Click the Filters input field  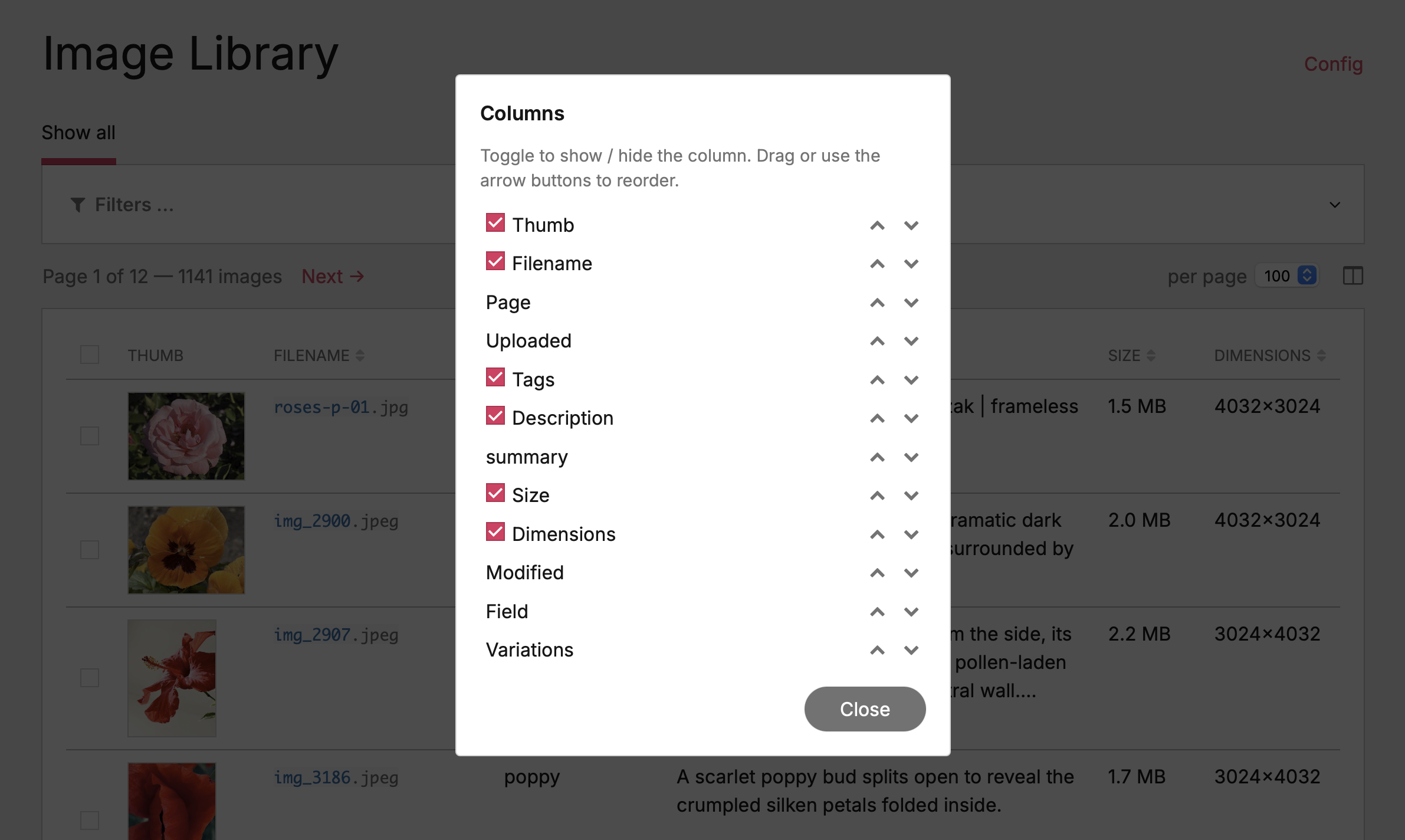pos(702,204)
